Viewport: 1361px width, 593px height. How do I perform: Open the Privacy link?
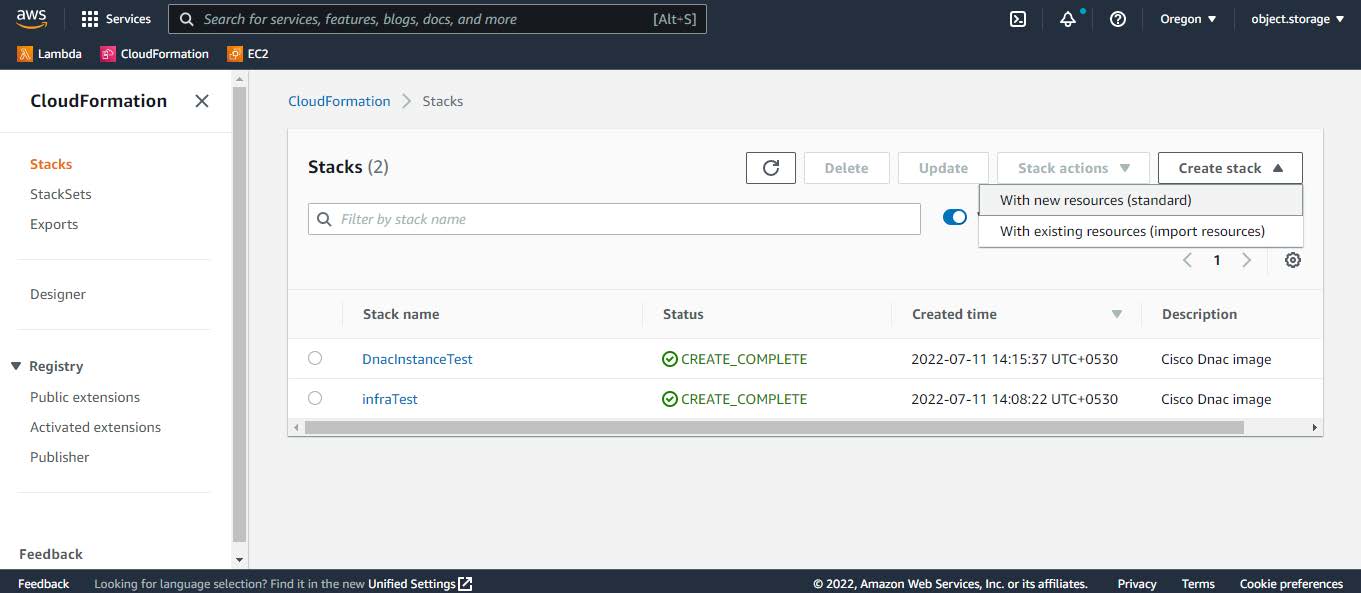click(1137, 584)
